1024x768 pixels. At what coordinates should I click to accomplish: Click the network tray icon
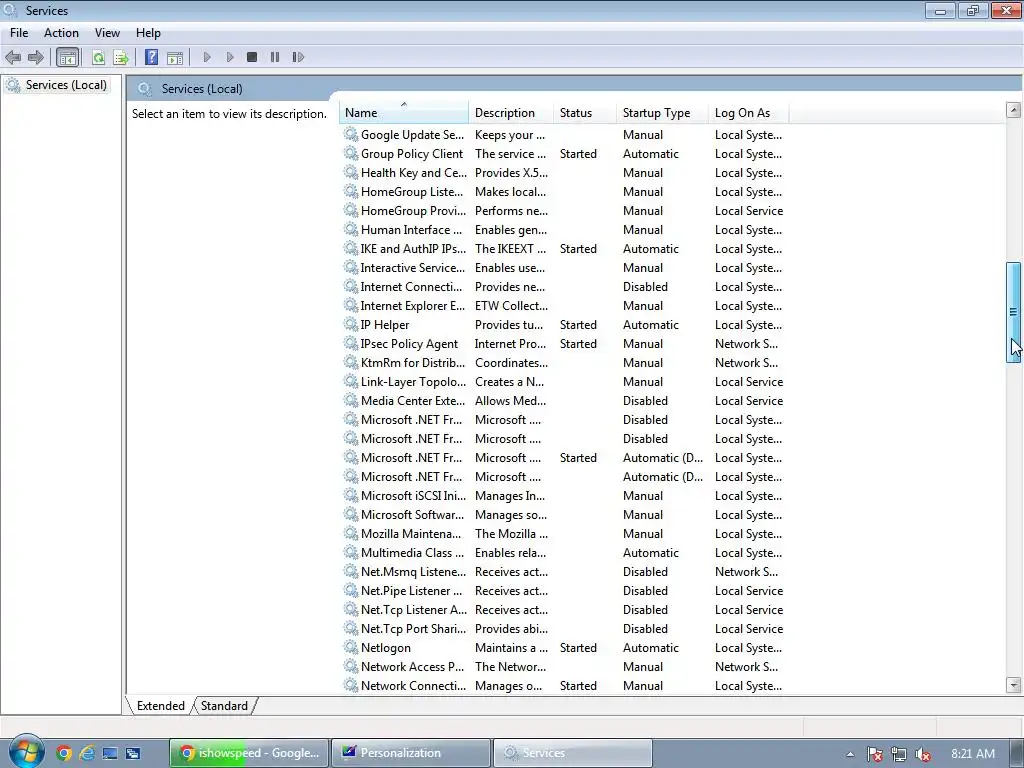(x=899, y=754)
